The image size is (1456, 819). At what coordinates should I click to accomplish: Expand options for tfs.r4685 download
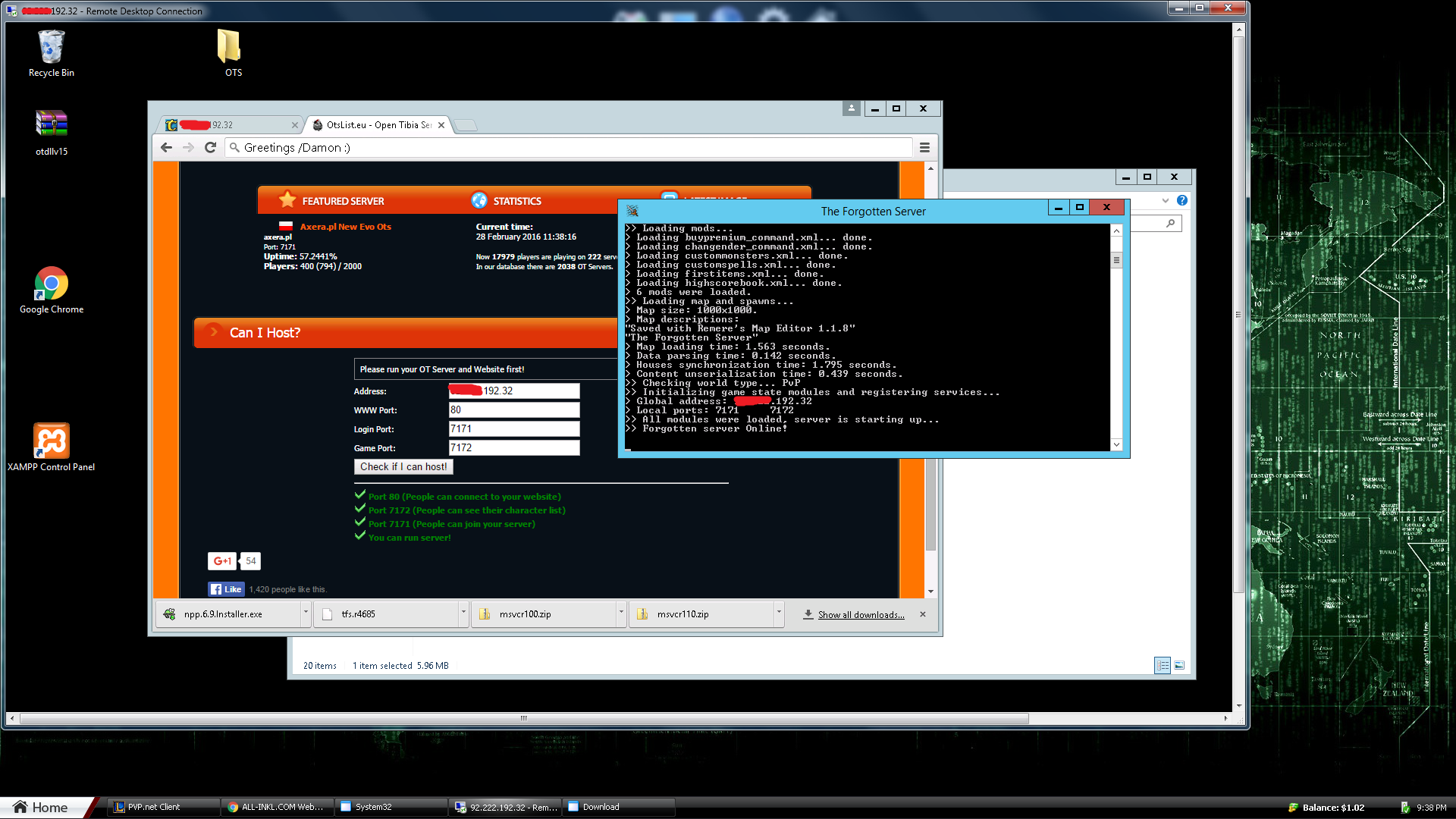(463, 612)
